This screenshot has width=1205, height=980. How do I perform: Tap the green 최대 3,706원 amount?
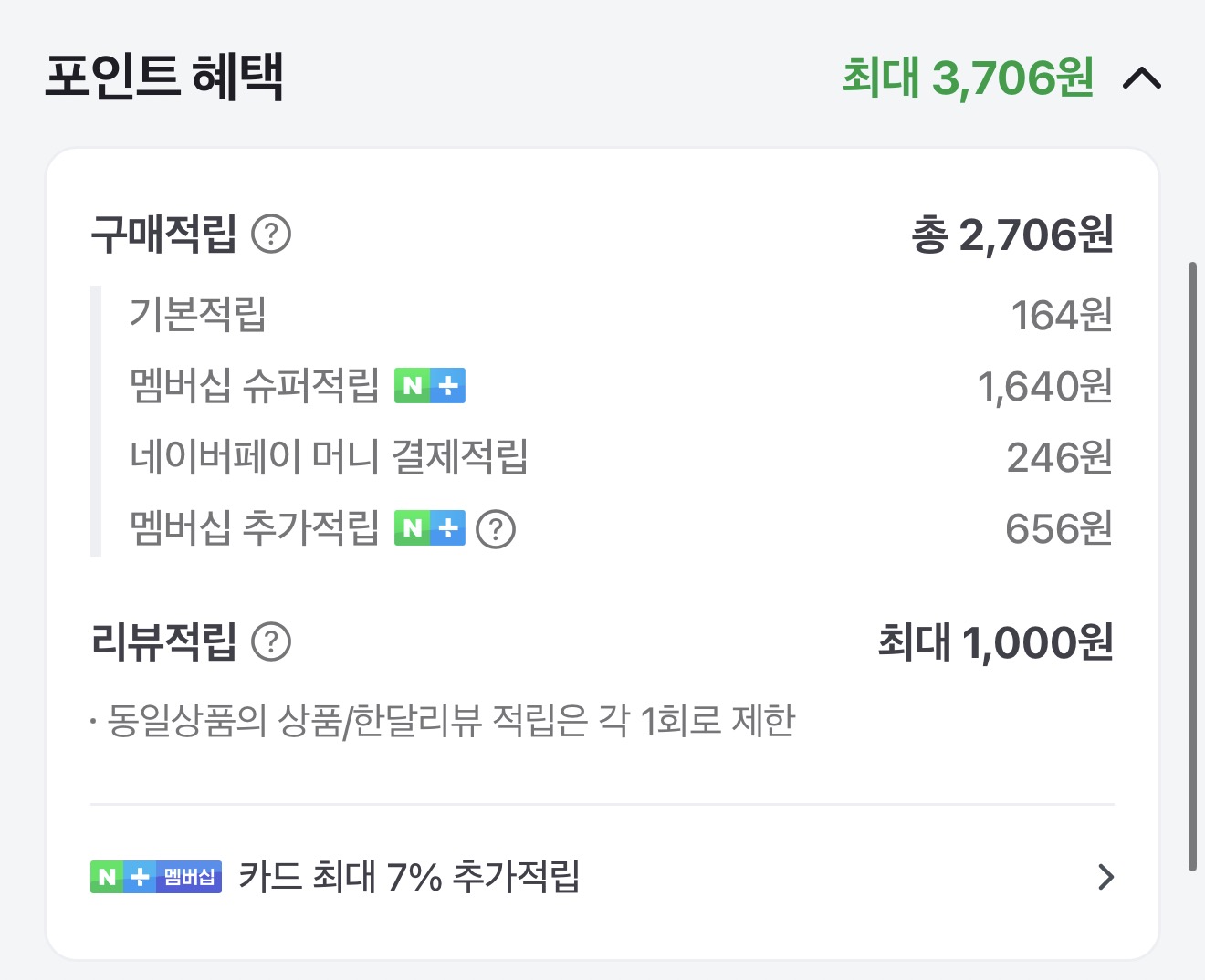(968, 78)
